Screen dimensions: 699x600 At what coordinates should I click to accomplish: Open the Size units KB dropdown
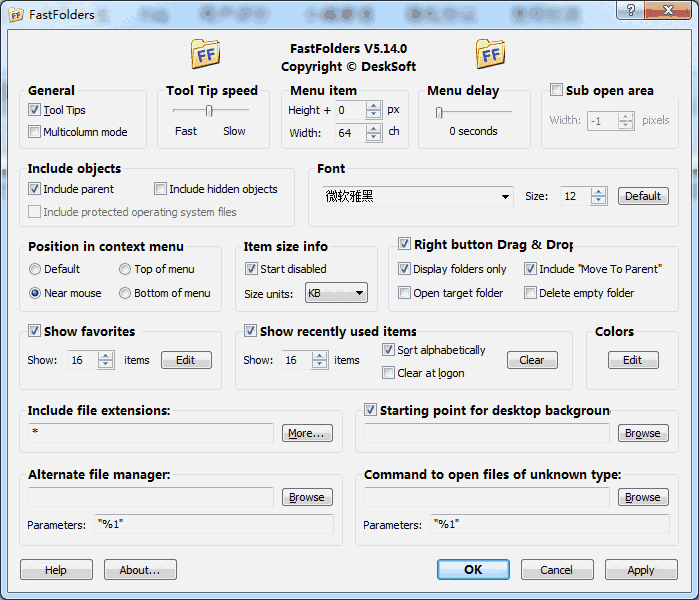[x=337, y=293]
